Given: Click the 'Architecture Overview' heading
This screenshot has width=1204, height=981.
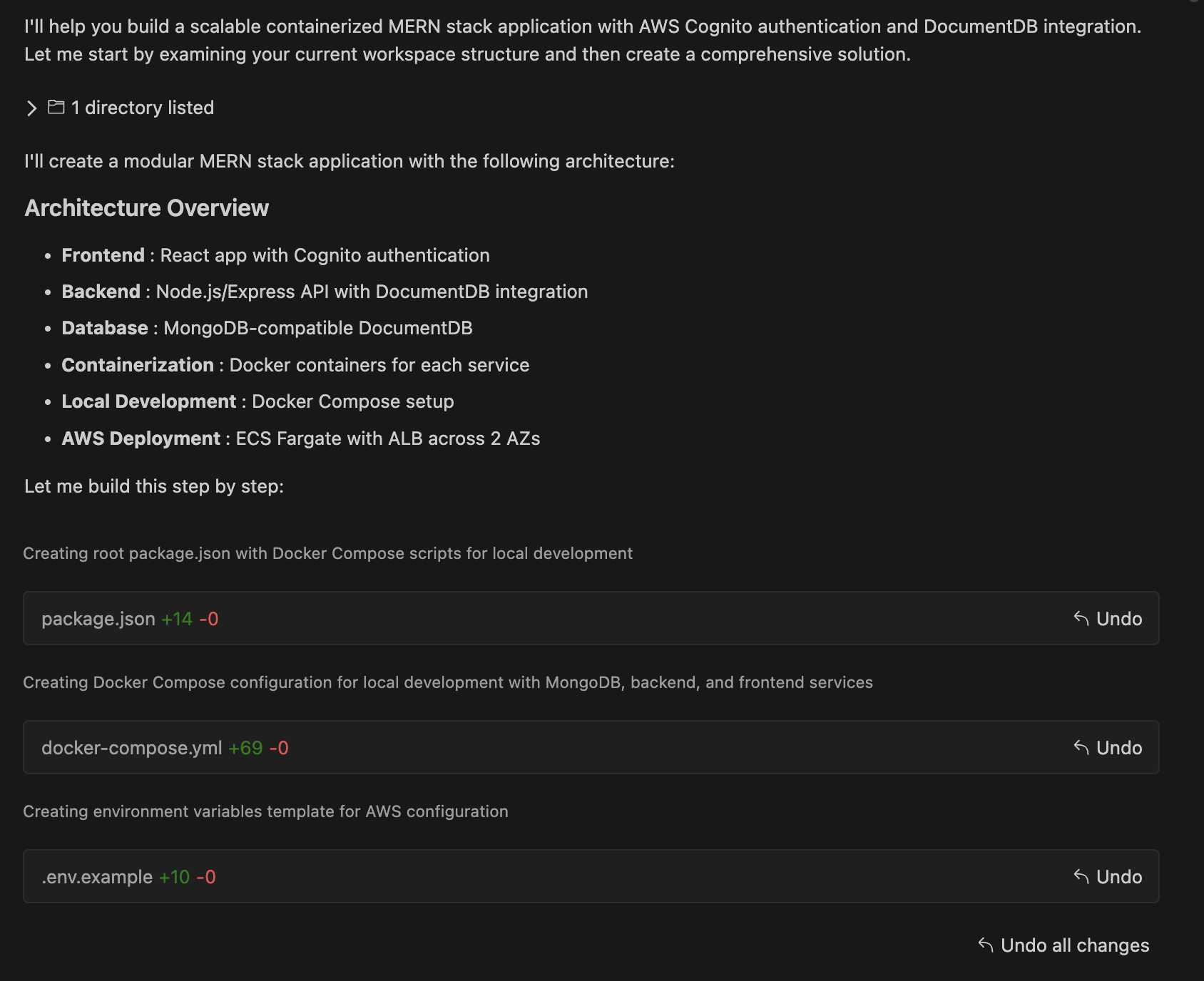Looking at the screenshot, I should pos(147,208).
